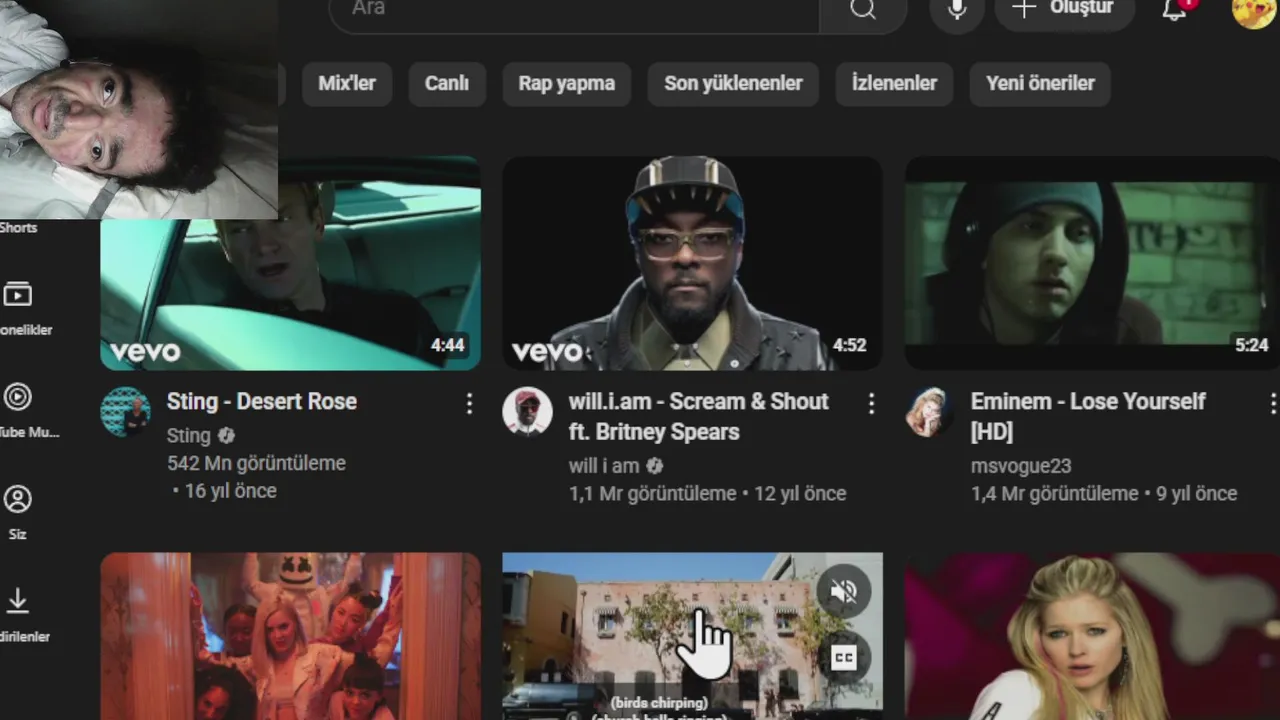Screen dimensions: 1280x720
Task: Select the Canlı filter chip
Action: click(447, 83)
